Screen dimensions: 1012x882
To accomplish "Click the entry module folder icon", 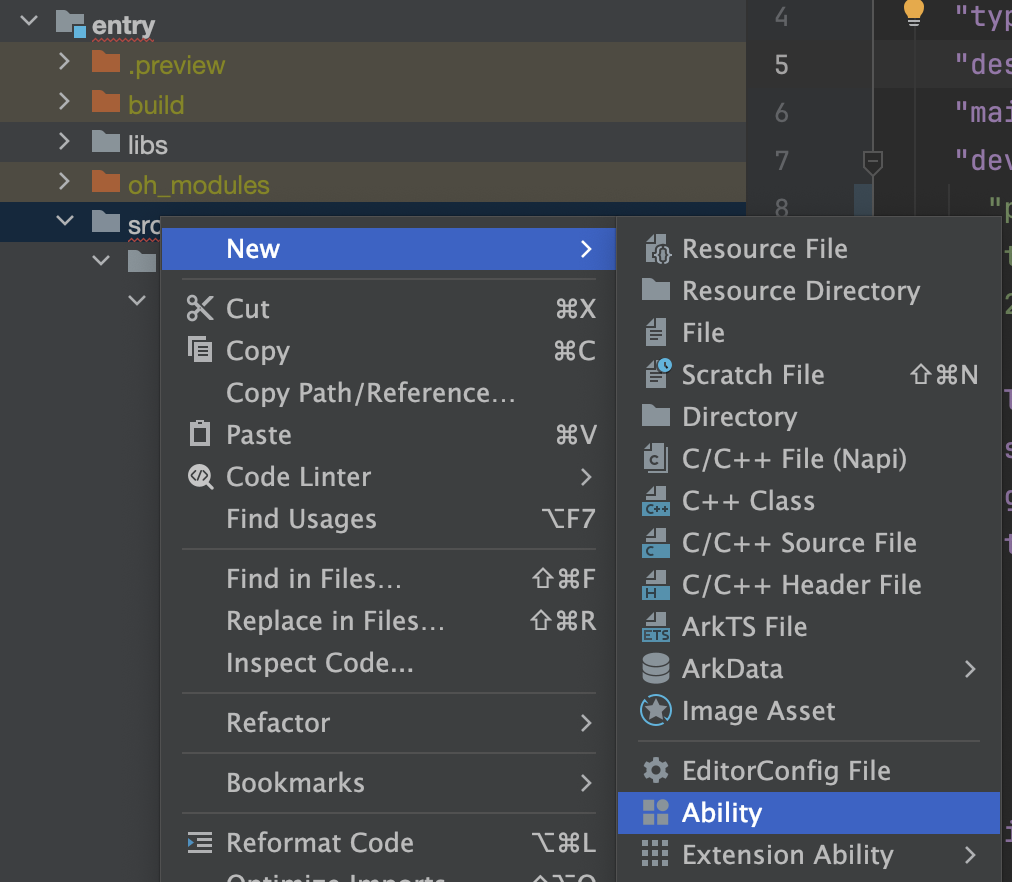I will (70, 23).
